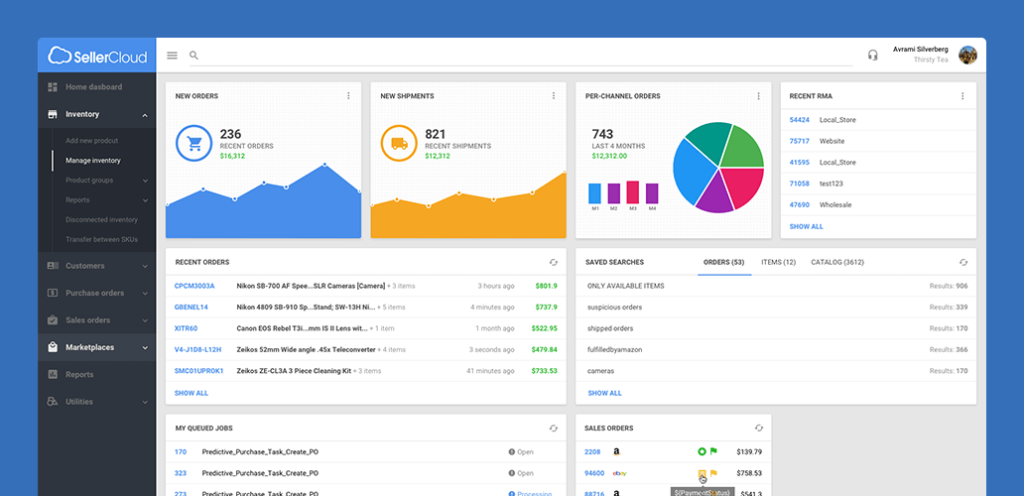Refresh the Saved Searches panel
1024x496 pixels.
(963, 262)
